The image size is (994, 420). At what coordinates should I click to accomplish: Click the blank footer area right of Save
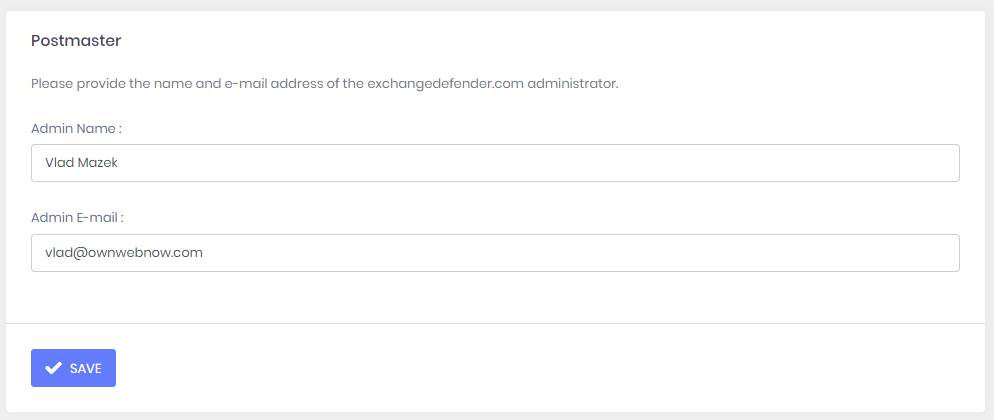(x=550, y=368)
